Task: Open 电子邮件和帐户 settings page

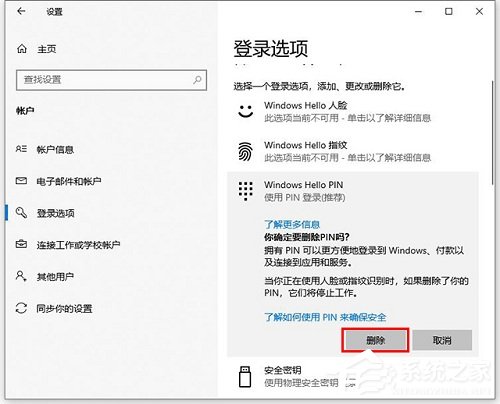Action: coord(69,181)
